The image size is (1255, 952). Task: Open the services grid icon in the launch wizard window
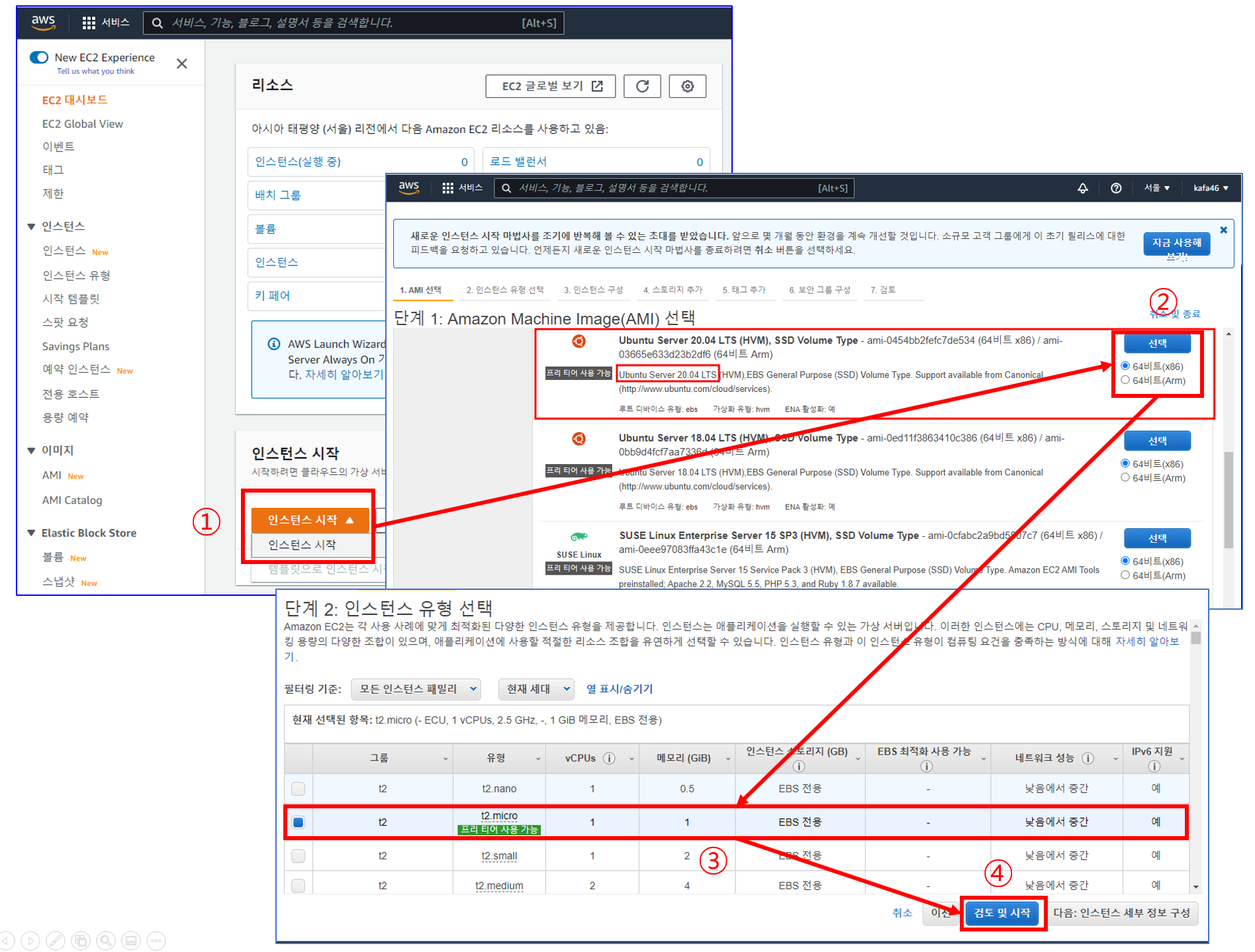(448, 188)
